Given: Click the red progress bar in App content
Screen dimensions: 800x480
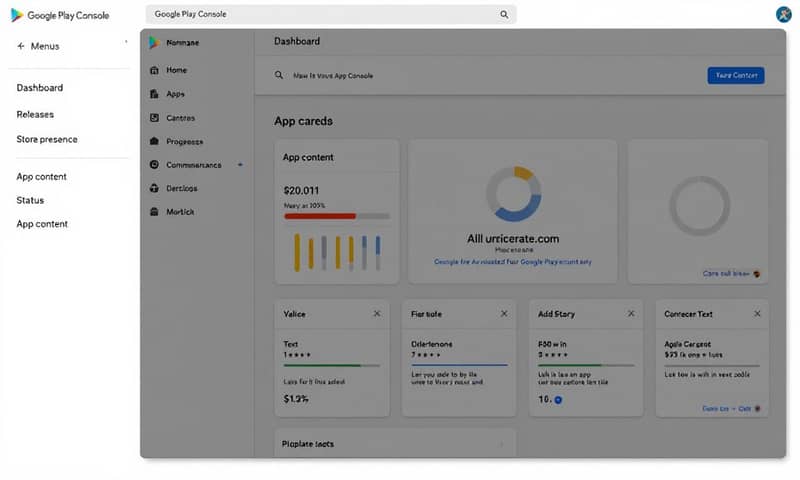Looking at the screenshot, I should (x=320, y=215).
